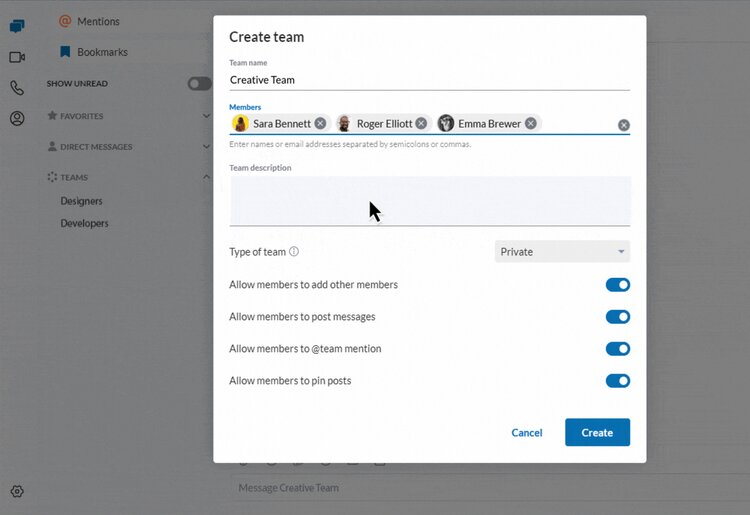This screenshot has height=515, width=750.
Task: Open the Video meetings icon
Action: 17,57
